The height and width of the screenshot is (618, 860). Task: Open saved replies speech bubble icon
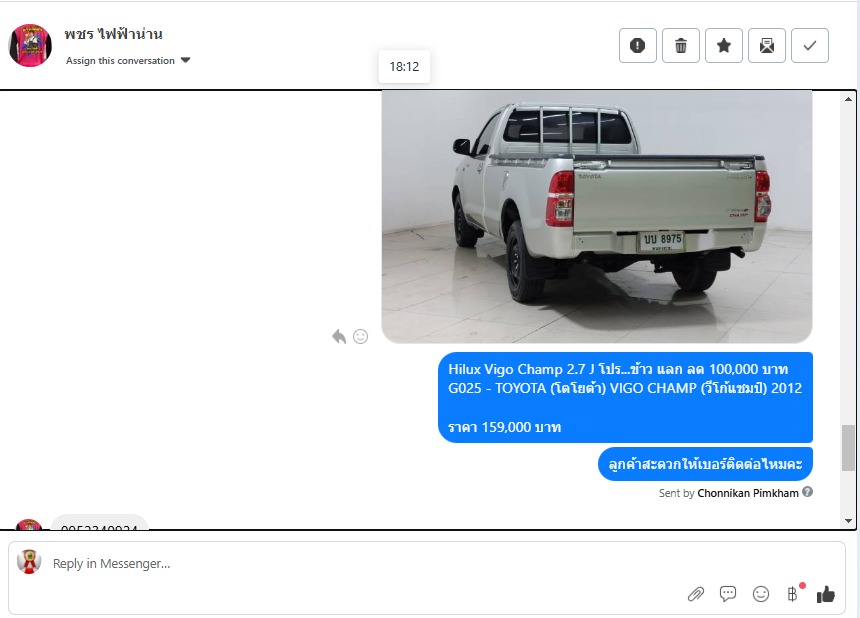(x=728, y=594)
